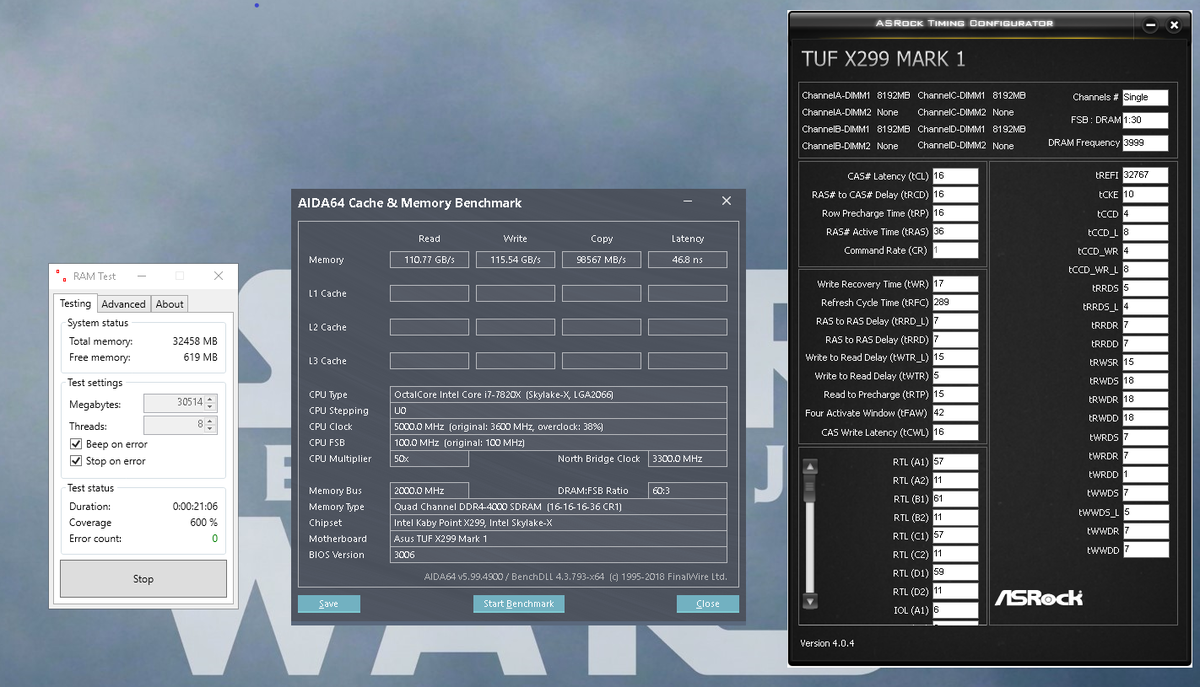Close the AIDA64 Cache & Memory Benchmark dialog
This screenshot has width=1200, height=687.
pyautogui.click(x=727, y=201)
